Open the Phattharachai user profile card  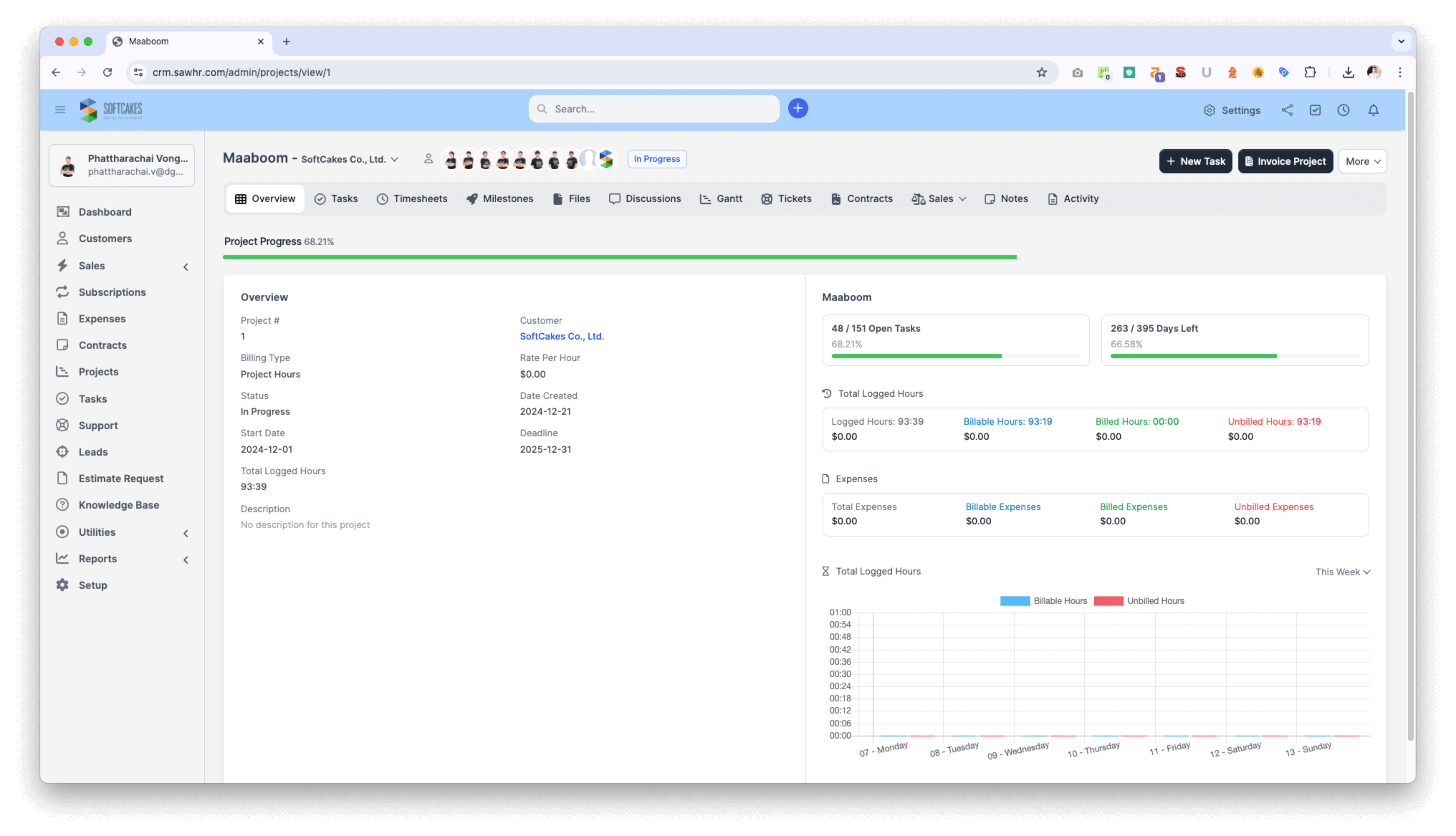[122, 165]
